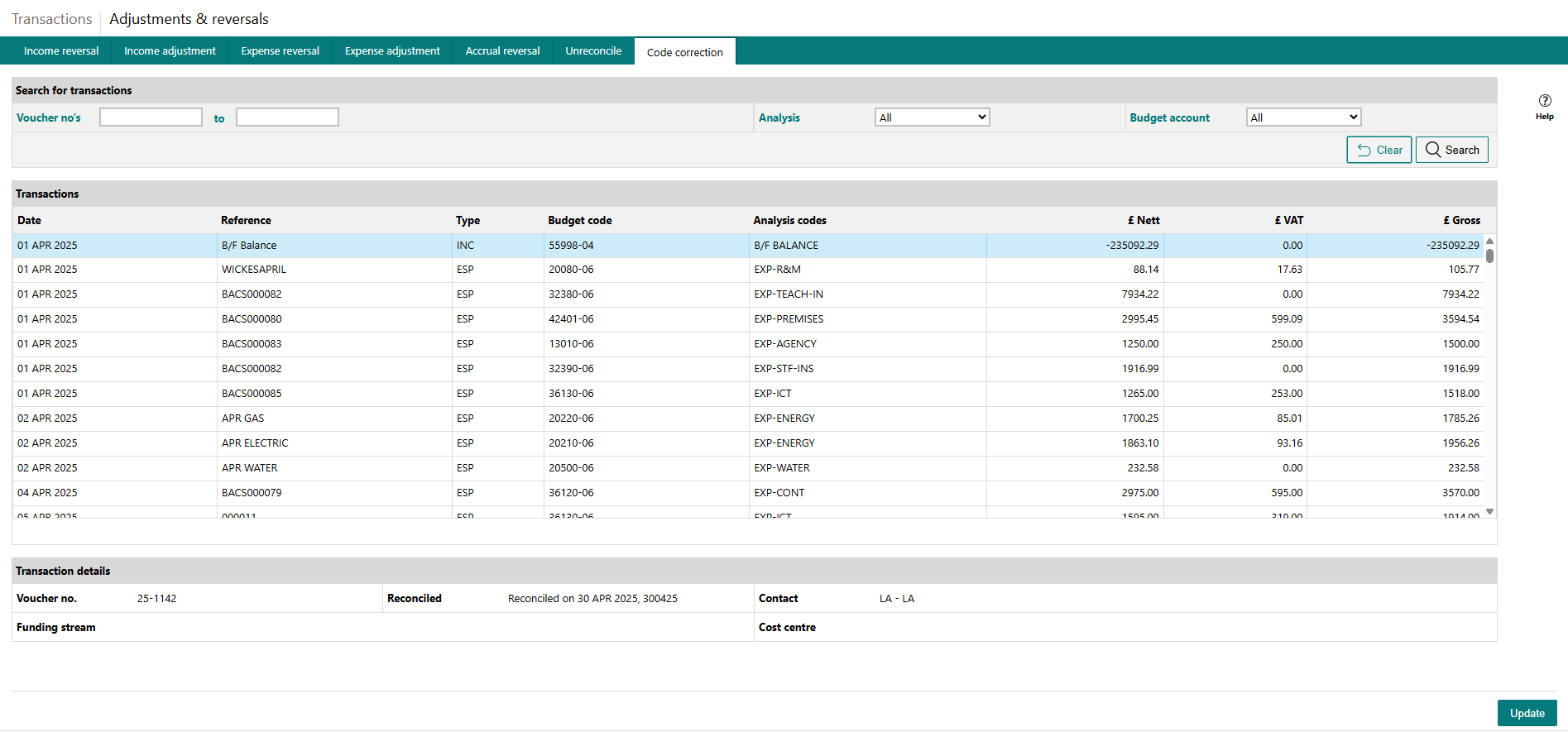Select the APR WATER transaction
This screenshot has width=1568, height=732.
pyautogui.click(x=749, y=468)
